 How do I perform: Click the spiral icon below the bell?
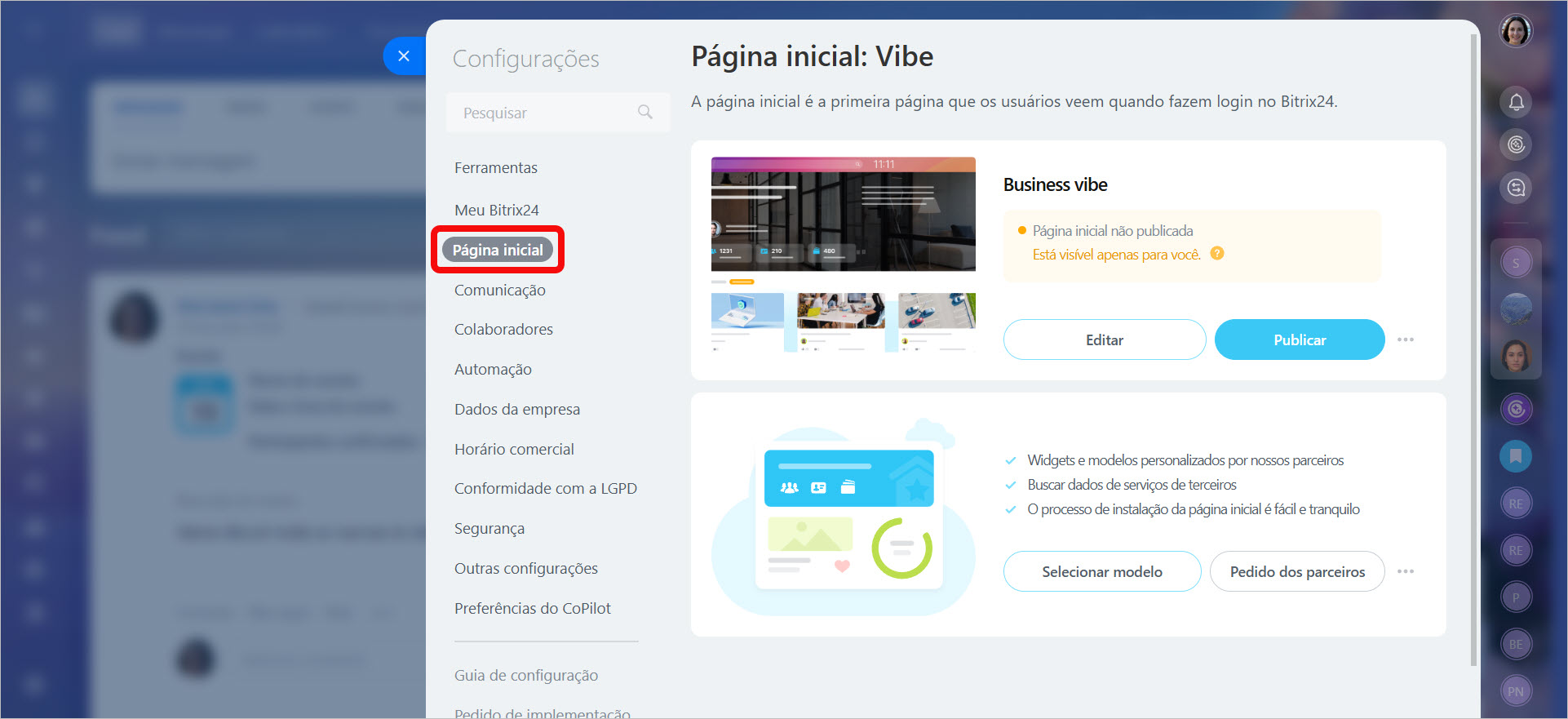click(1516, 144)
